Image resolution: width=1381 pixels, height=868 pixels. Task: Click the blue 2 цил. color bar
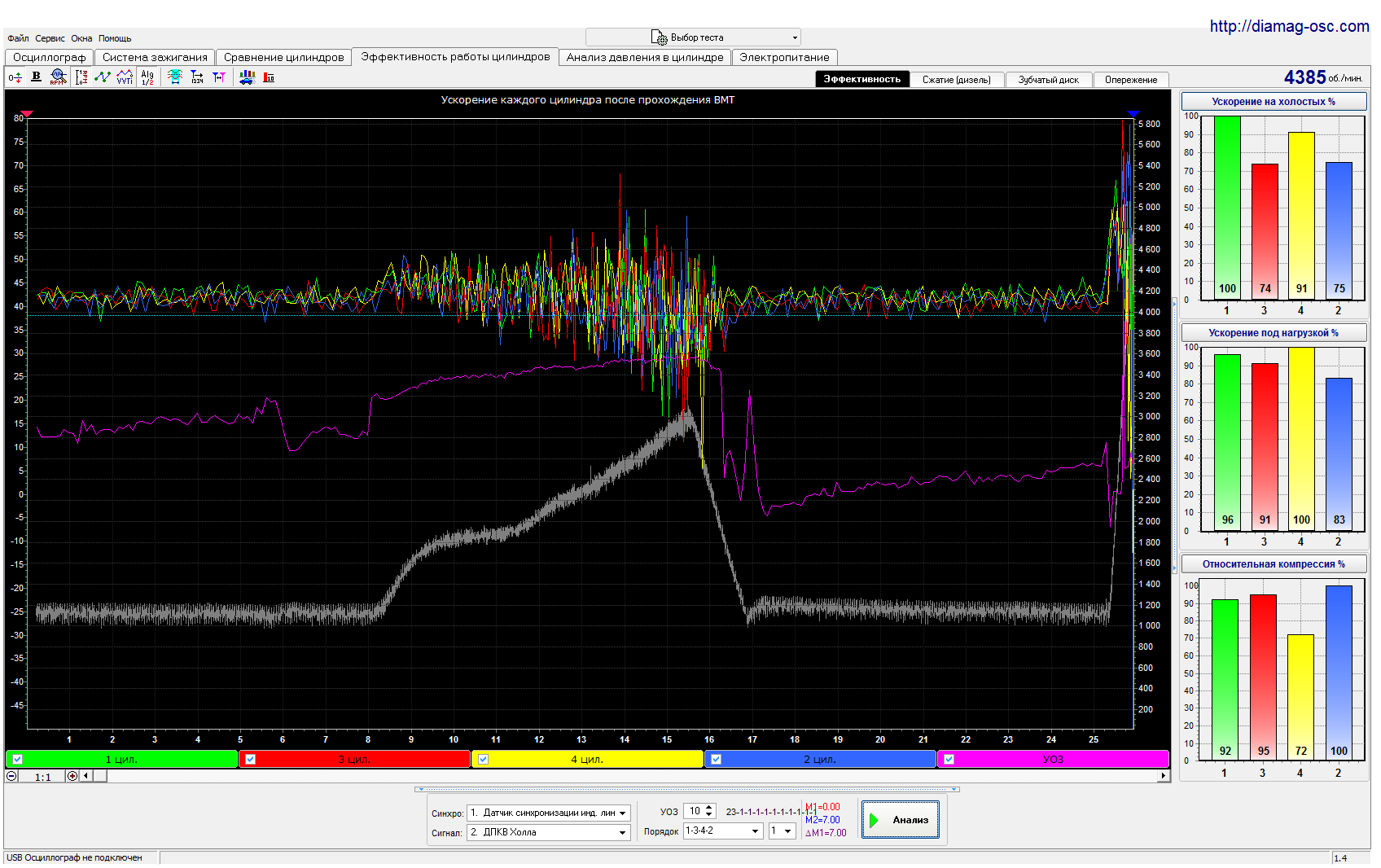(820, 759)
